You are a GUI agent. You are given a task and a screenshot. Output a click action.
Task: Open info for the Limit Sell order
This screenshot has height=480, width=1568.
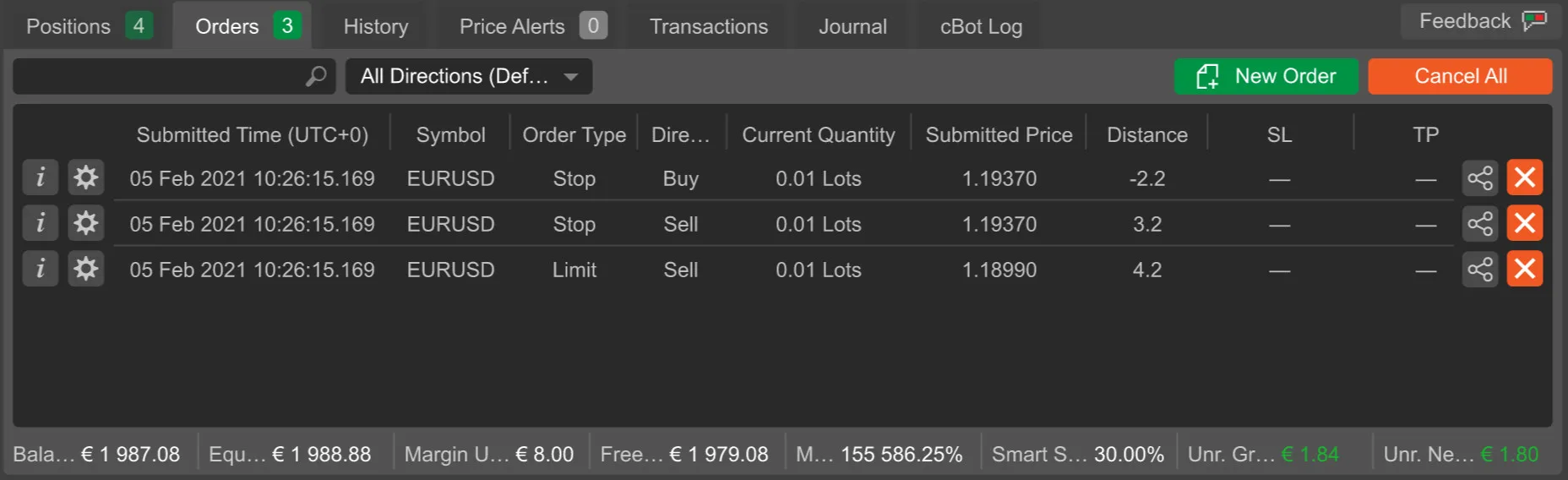(40, 269)
